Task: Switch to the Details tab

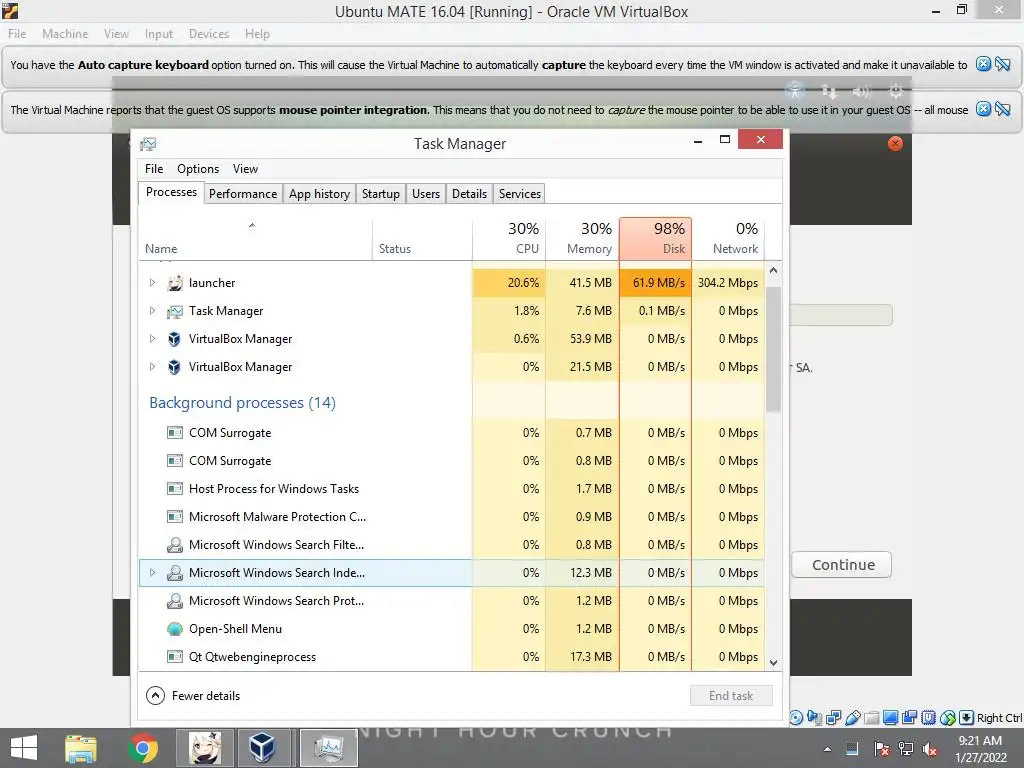Action: 470,194
